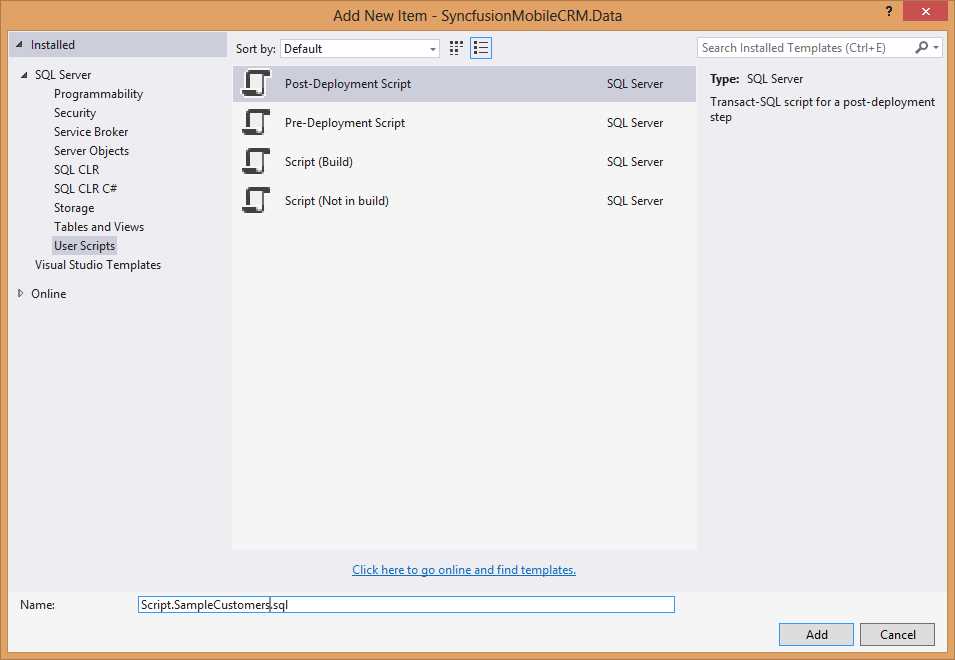
Task: Select the Pre-Deployment Script template icon
Action: pos(256,122)
